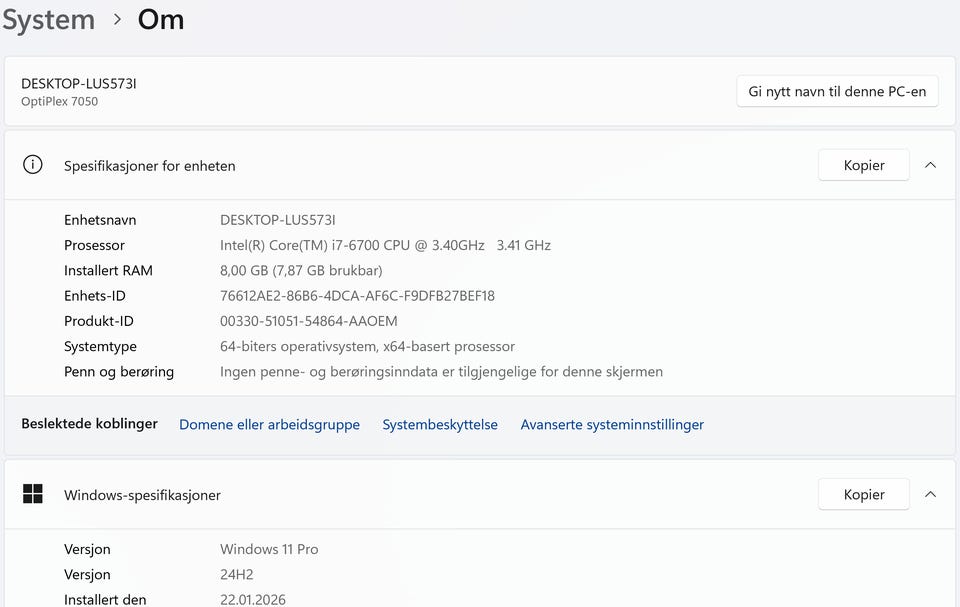Open the Systembeskyttelse link
The width and height of the screenshot is (960, 607).
[x=440, y=424]
